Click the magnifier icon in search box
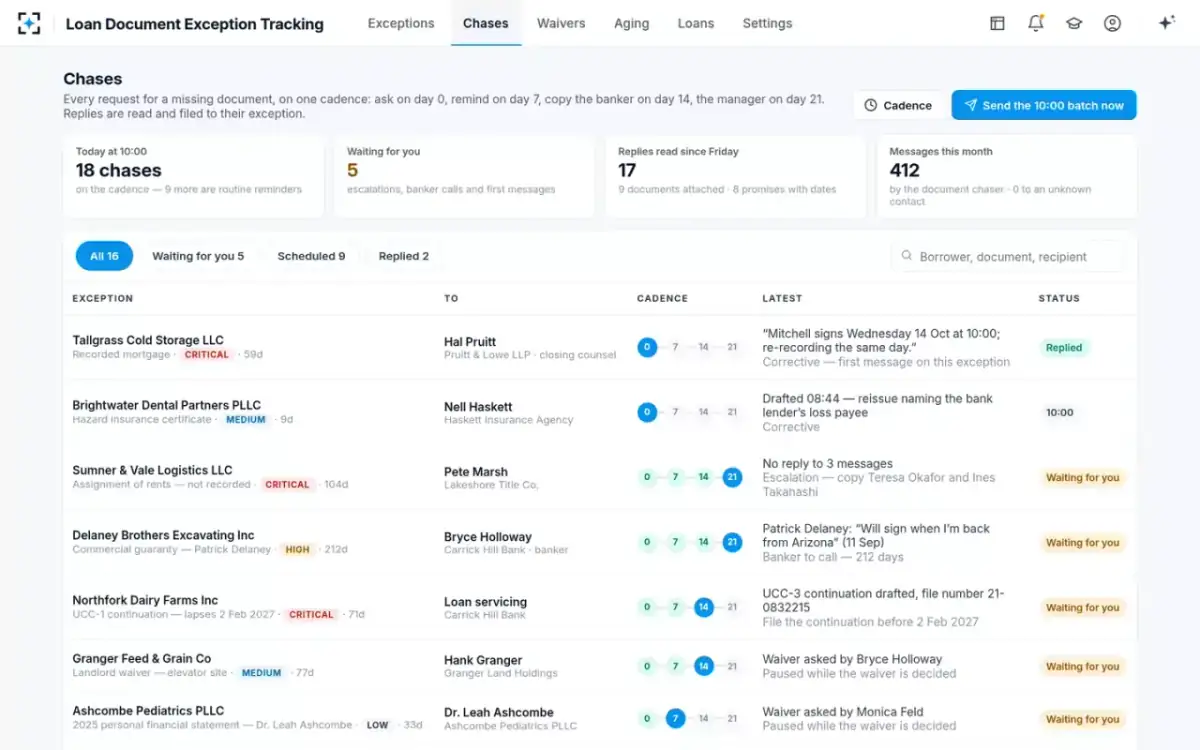Screen dimensions: 1200x750 pyautogui.click(x=907, y=256)
